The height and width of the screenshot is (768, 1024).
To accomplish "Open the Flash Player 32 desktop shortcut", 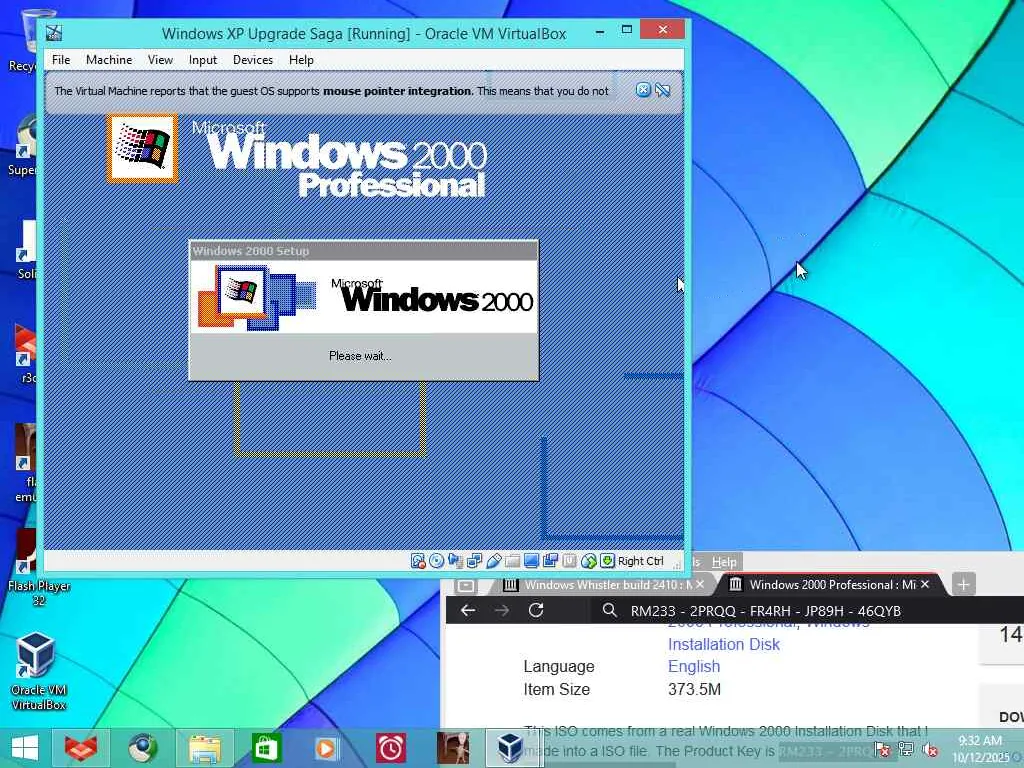I will pos(38,568).
